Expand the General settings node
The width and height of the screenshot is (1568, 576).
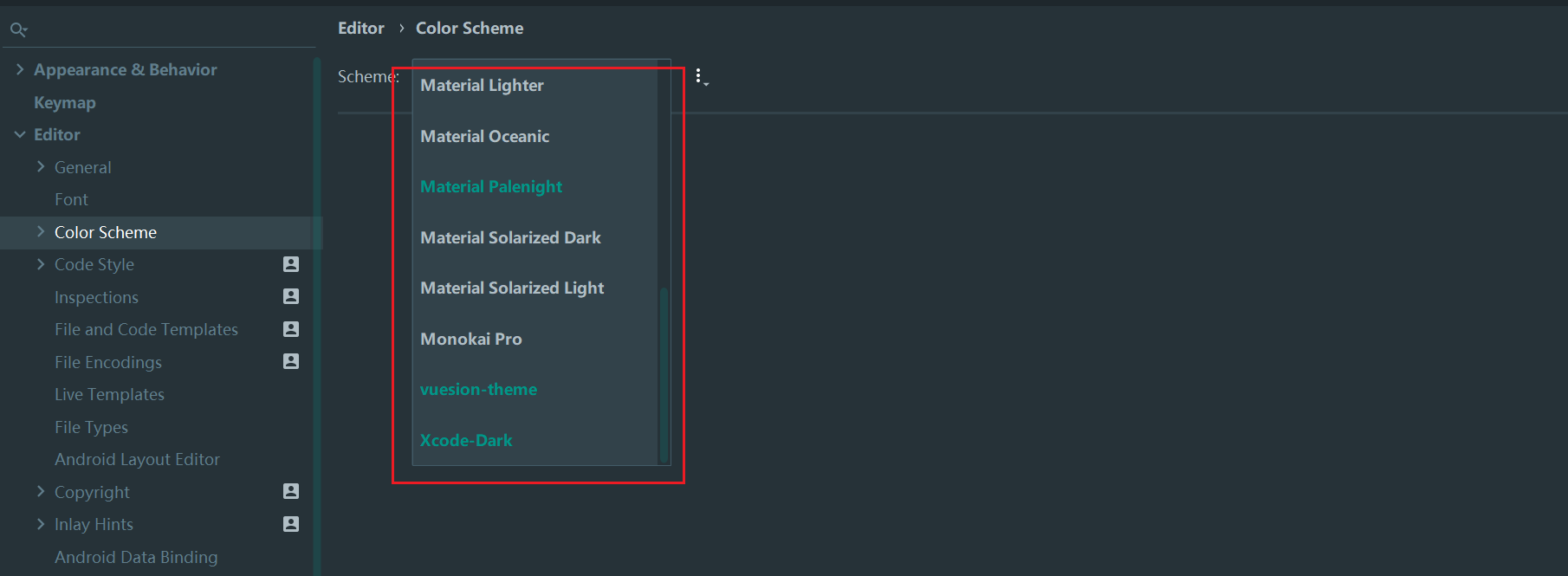point(41,166)
